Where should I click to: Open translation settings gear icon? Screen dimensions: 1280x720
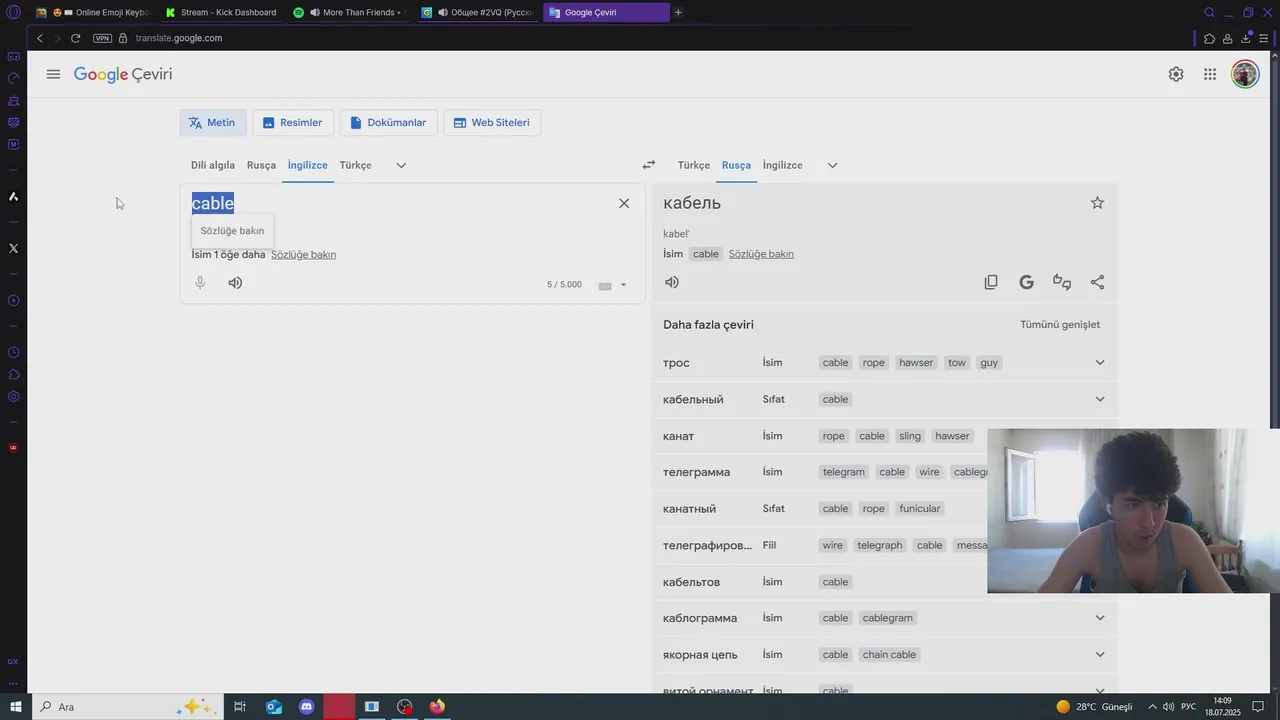click(1176, 74)
